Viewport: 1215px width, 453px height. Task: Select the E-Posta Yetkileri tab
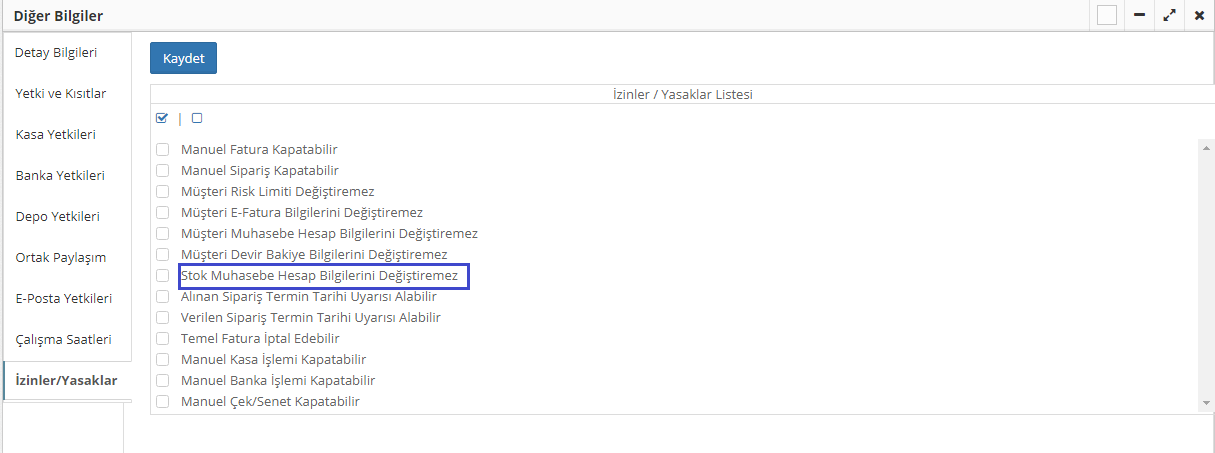[64, 298]
